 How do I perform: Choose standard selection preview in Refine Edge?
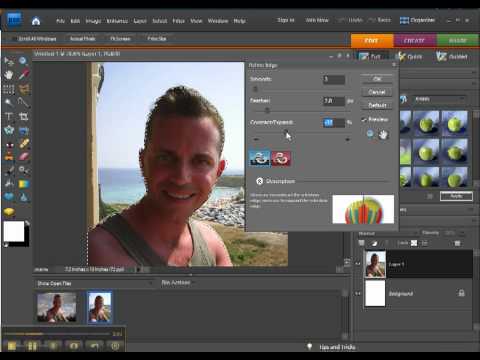click(259, 158)
